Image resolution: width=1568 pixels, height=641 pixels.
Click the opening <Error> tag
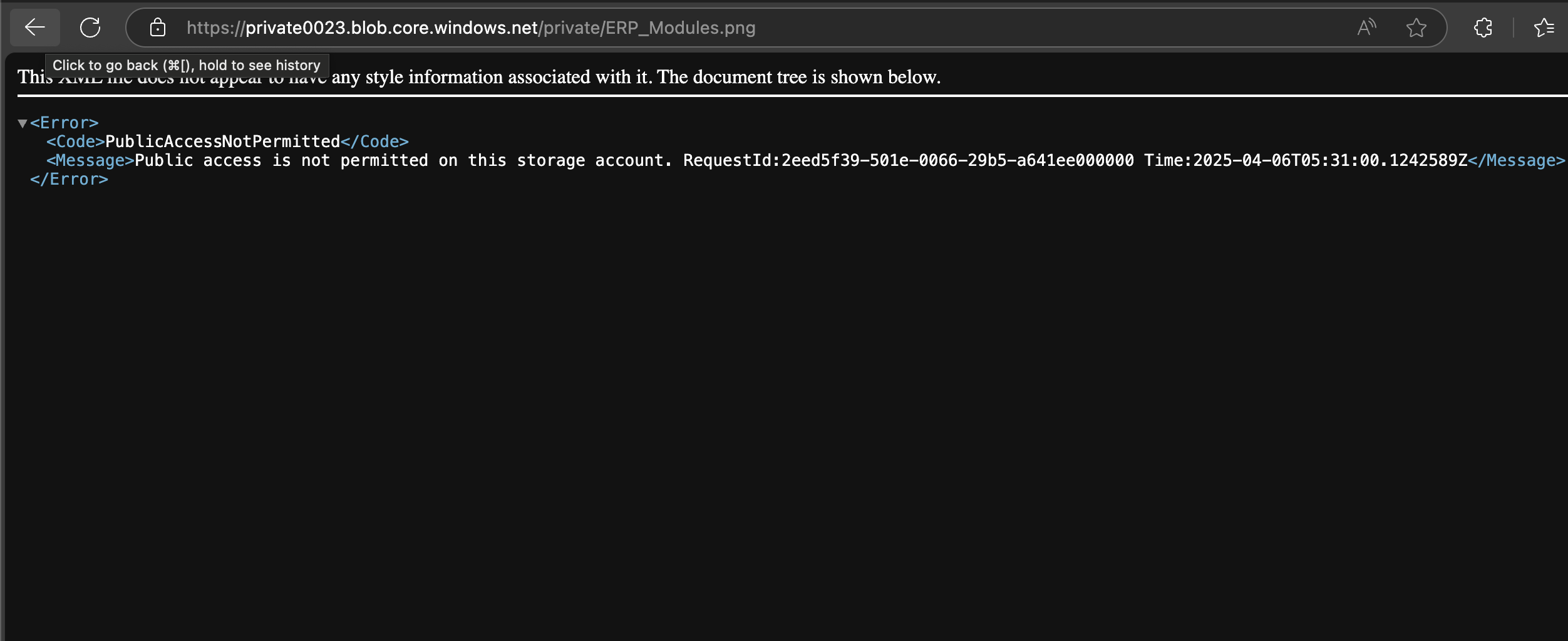tap(64, 123)
